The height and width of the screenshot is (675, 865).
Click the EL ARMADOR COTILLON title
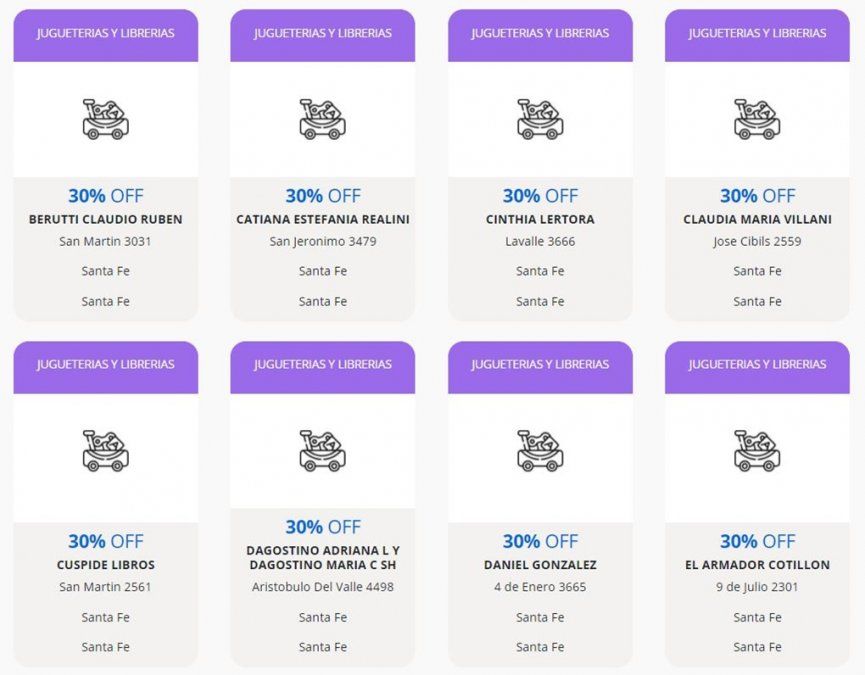pyautogui.click(x=757, y=565)
